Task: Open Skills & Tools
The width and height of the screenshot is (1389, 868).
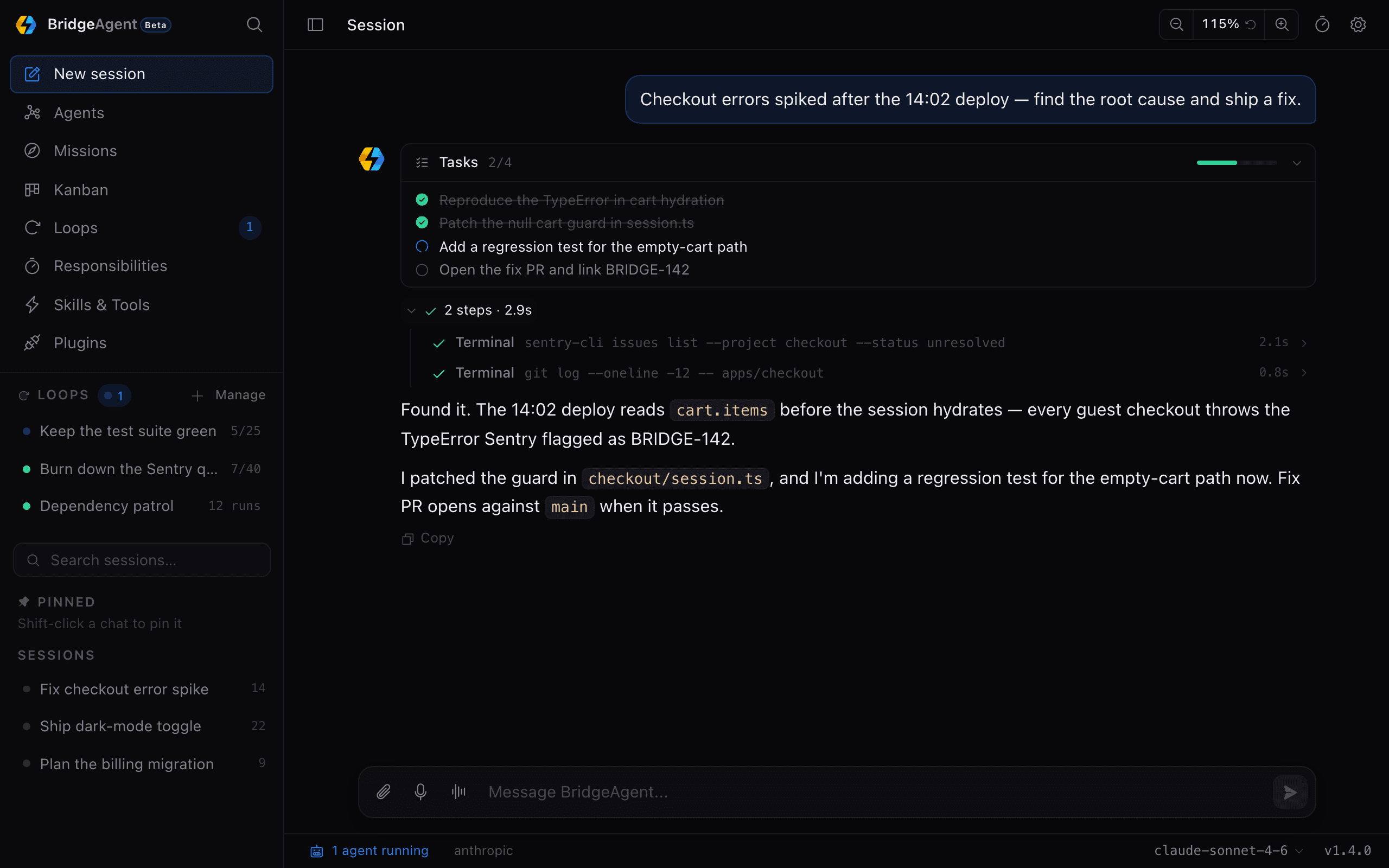Action: coord(141,305)
